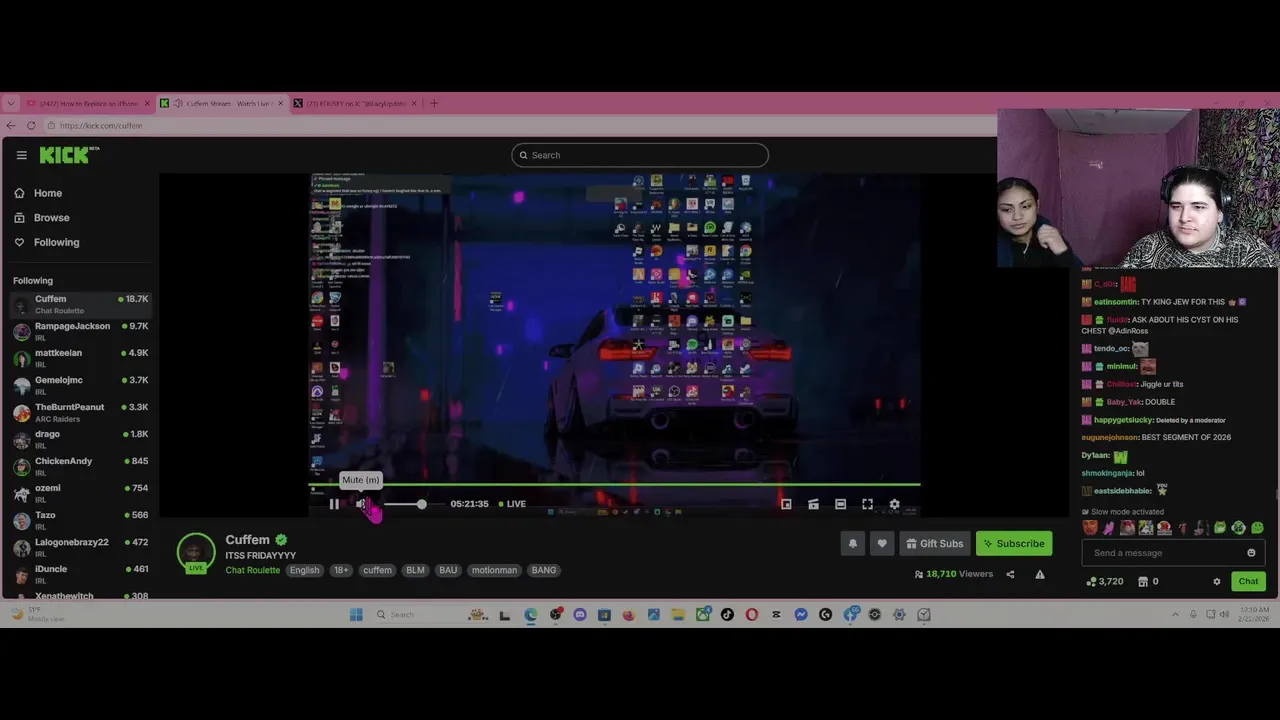Click the Gift Subs button
1280x720 pixels.
934,544
